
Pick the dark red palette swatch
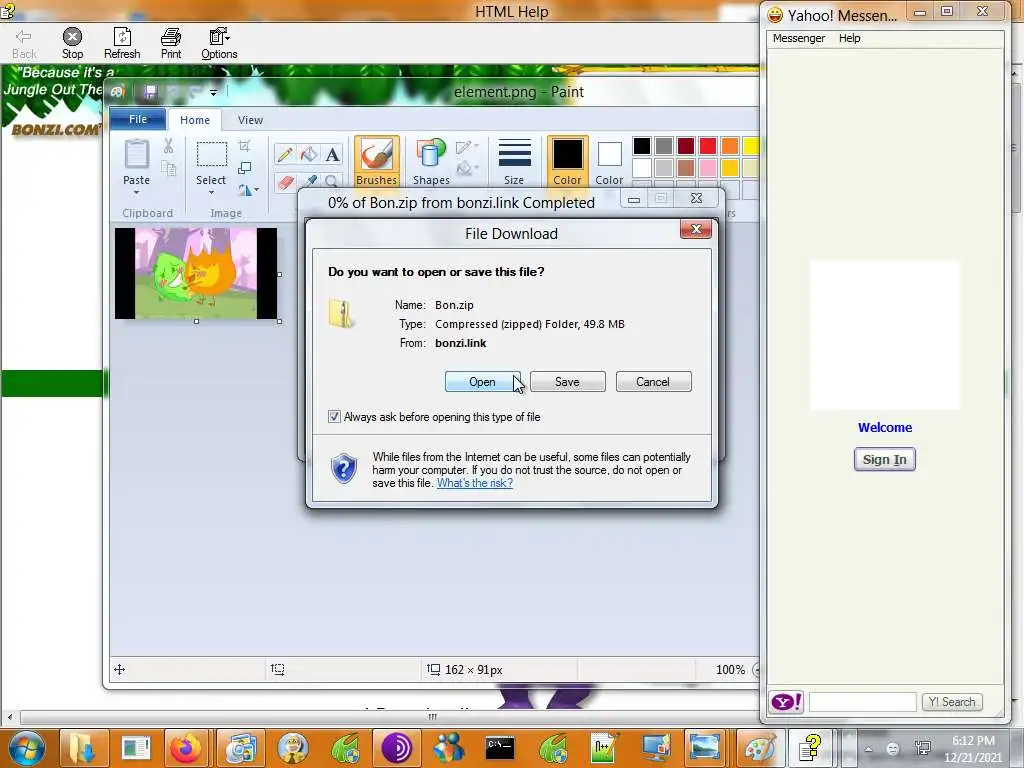[686, 146]
